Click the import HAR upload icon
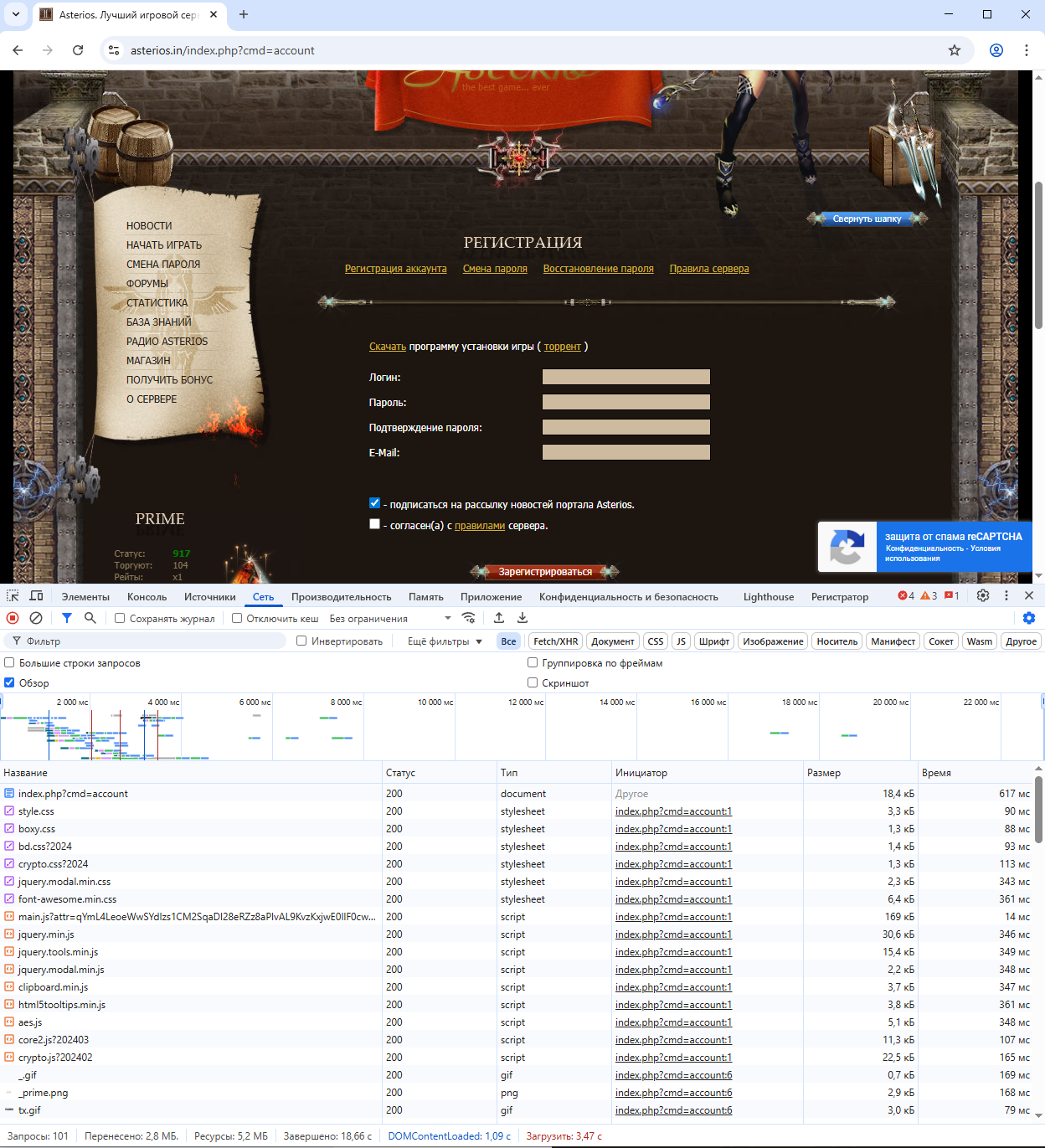The height and width of the screenshot is (1148, 1045). pos(499,618)
